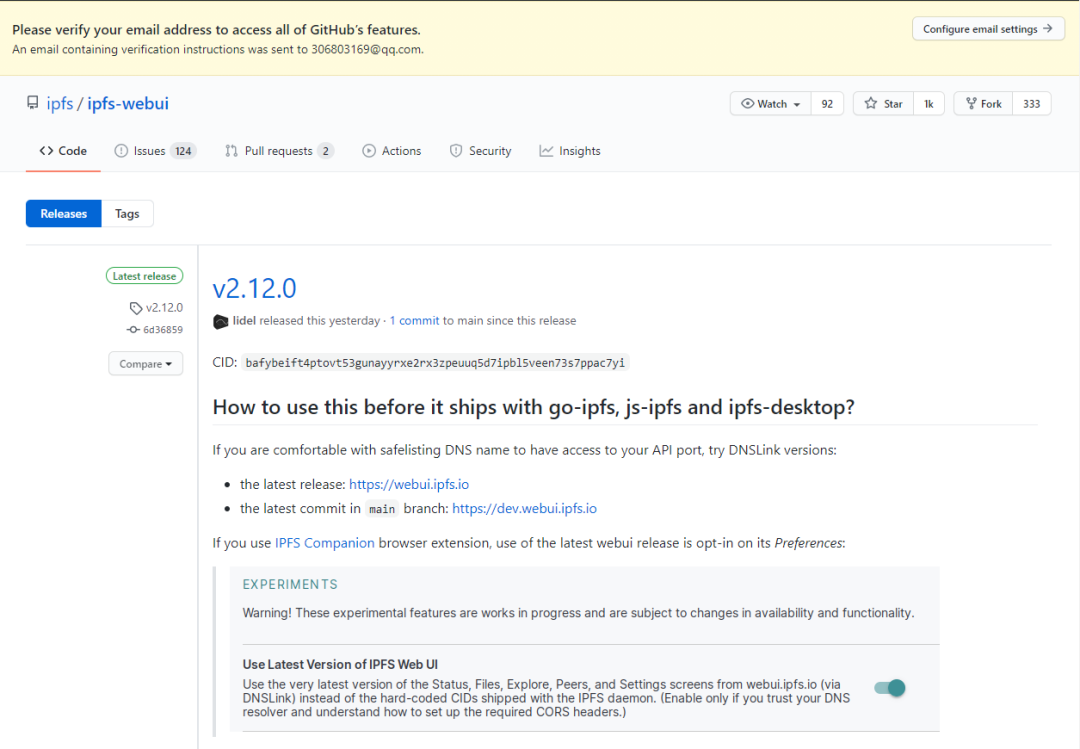Expand the Watch dropdown

[x=771, y=104]
